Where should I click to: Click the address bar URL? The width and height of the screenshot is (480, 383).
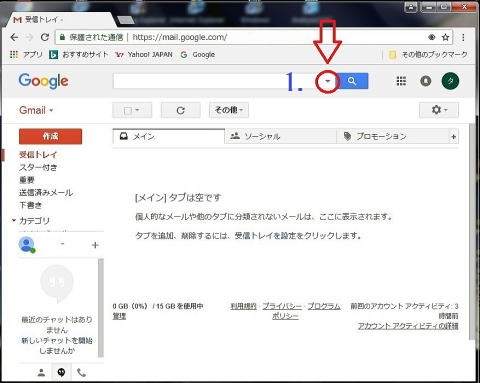(x=180, y=37)
